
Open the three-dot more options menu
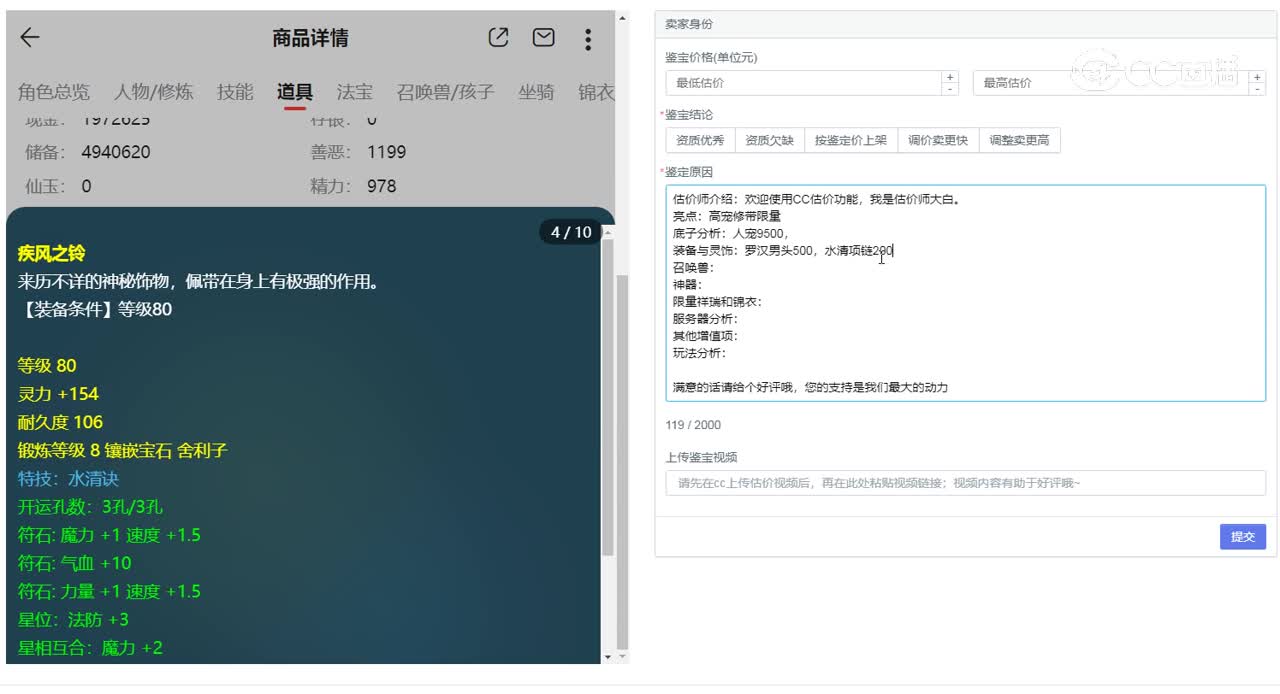point(588,38)
